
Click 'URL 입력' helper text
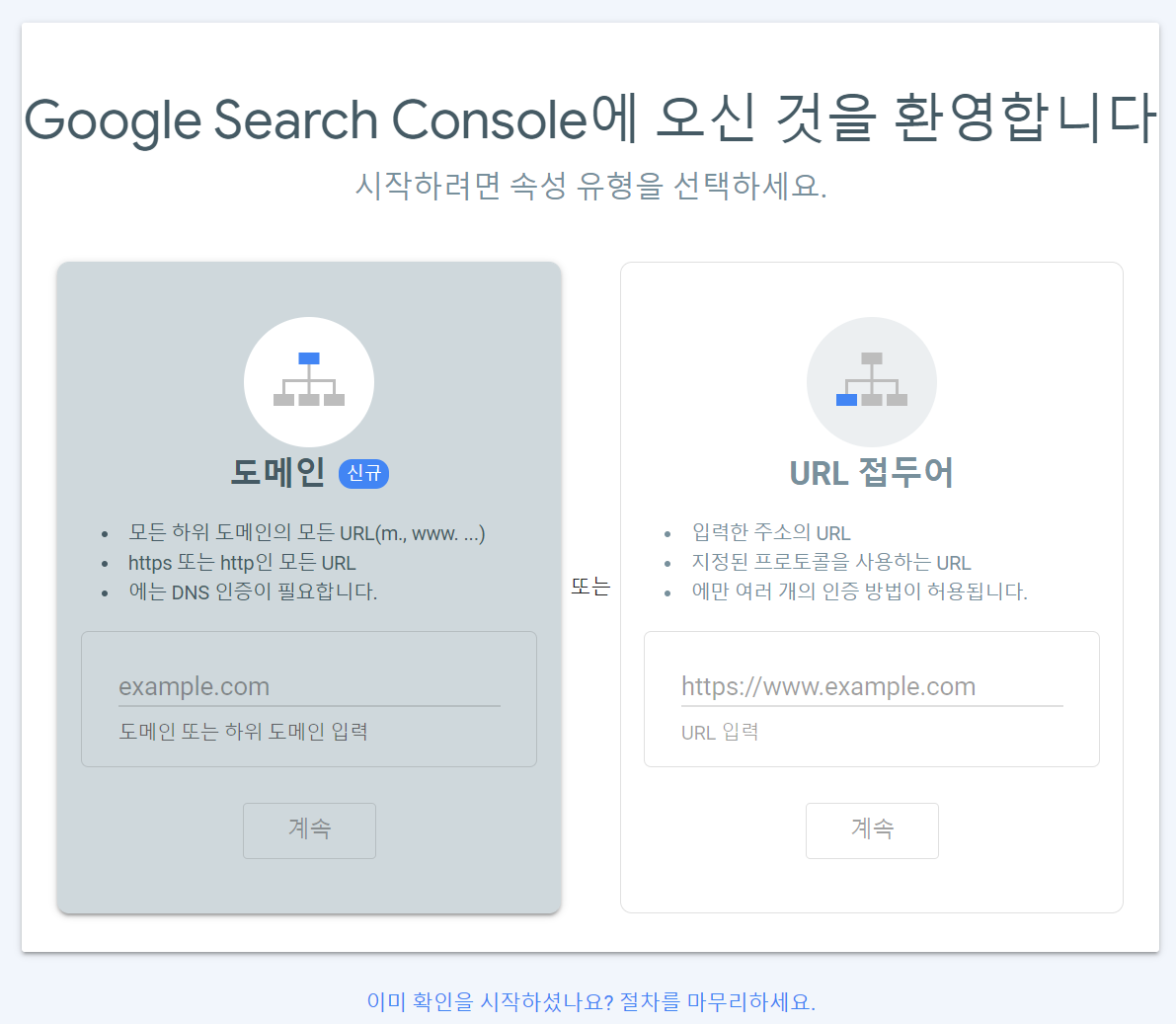pyautogui.click(x=720, y=732)
